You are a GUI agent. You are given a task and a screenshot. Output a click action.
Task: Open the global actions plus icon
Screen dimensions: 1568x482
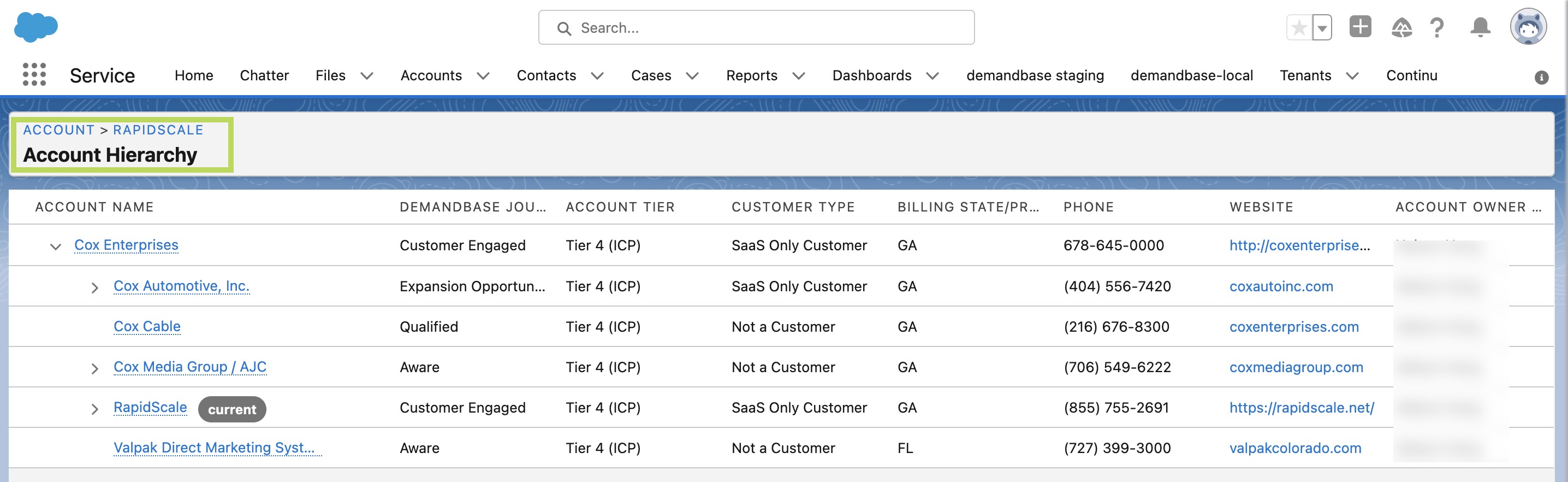click(x=1360, y=27)
